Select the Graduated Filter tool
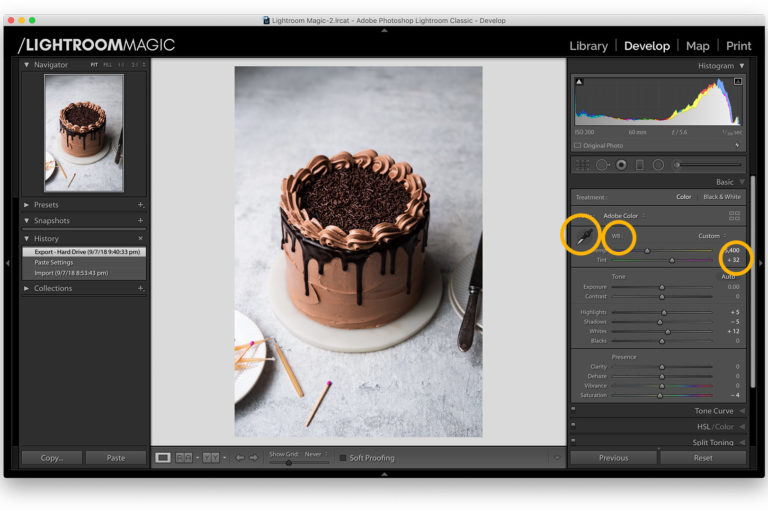The image size is (768, 511). point(640,165)
